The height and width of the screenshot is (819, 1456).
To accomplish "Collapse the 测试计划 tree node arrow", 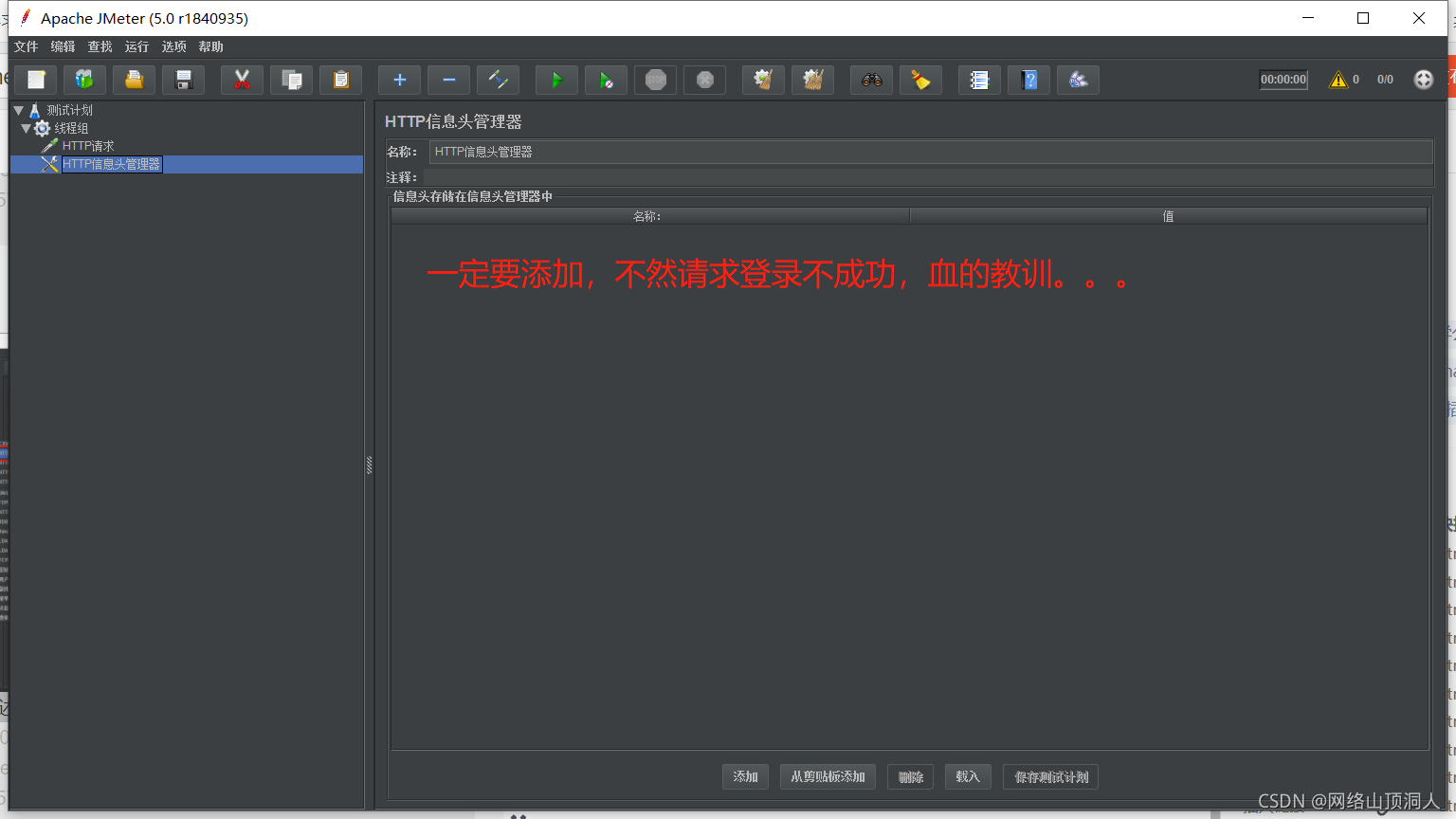I will tap(18, 110).
